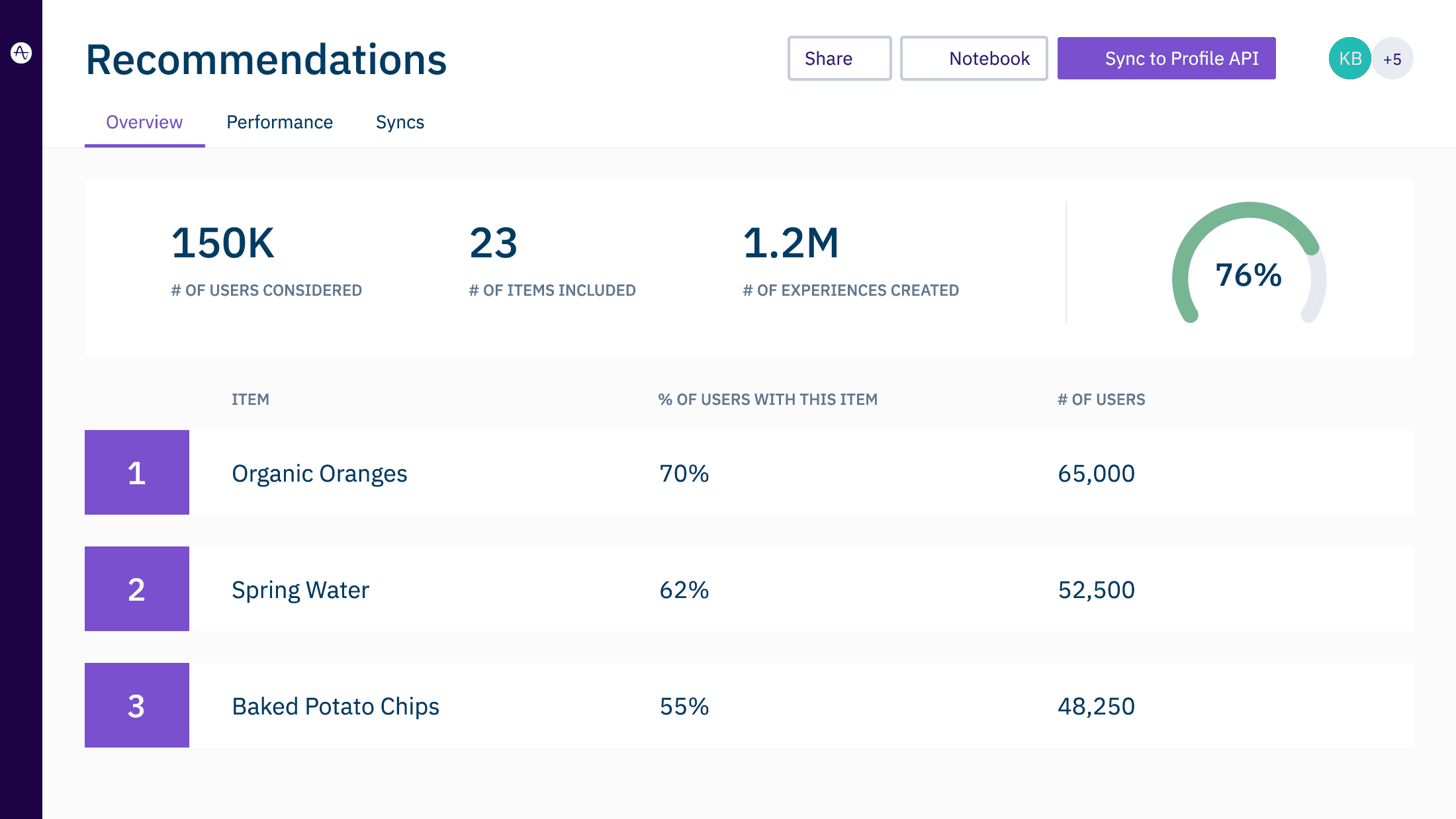Click the rank 2 purple badge
Image resolution: width=1456 pixels, height=819 pixels.
(137, 589)
